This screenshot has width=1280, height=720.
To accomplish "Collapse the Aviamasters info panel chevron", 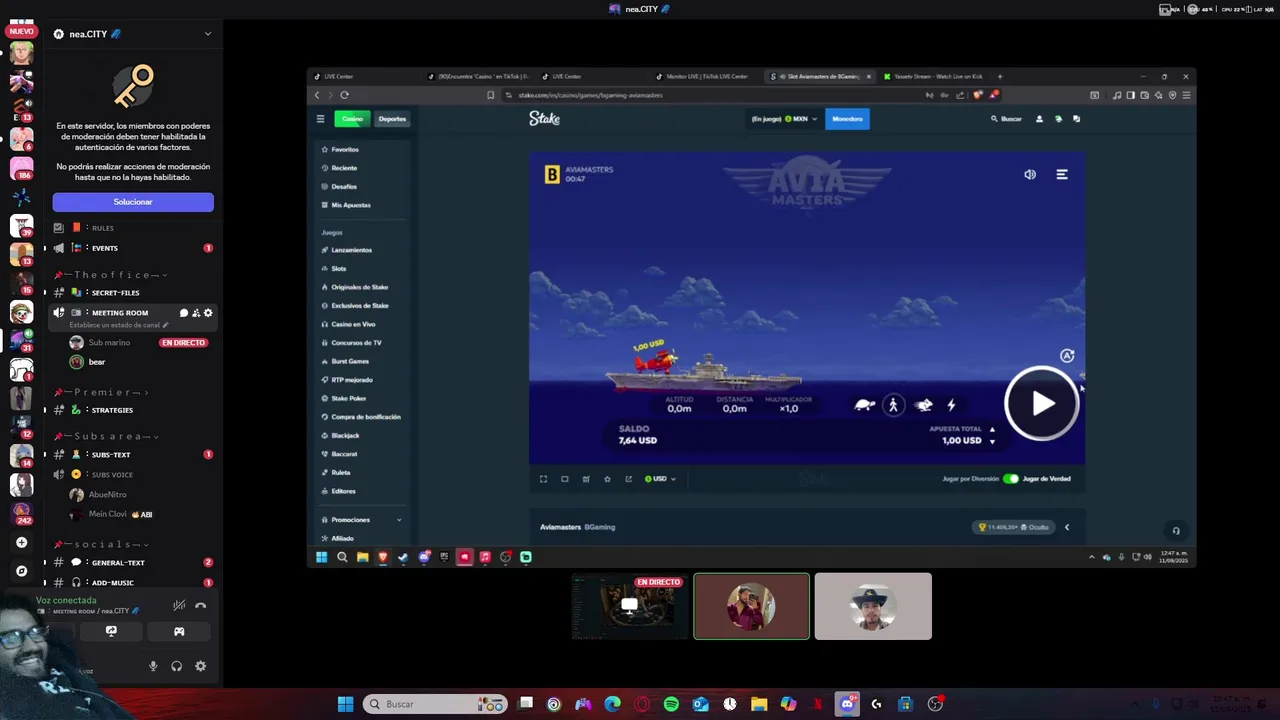I will 1066,527.
